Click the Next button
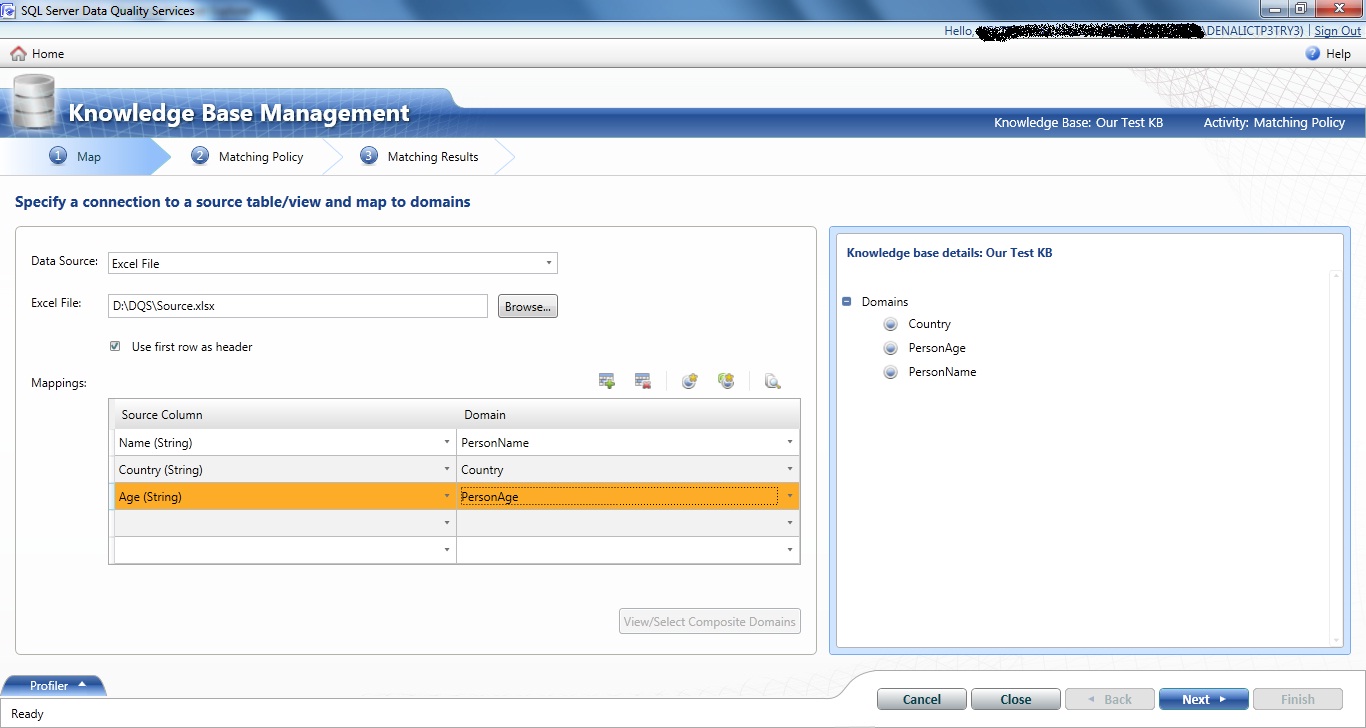The width and height of the screenshot is (1366, 728). 1204,699
